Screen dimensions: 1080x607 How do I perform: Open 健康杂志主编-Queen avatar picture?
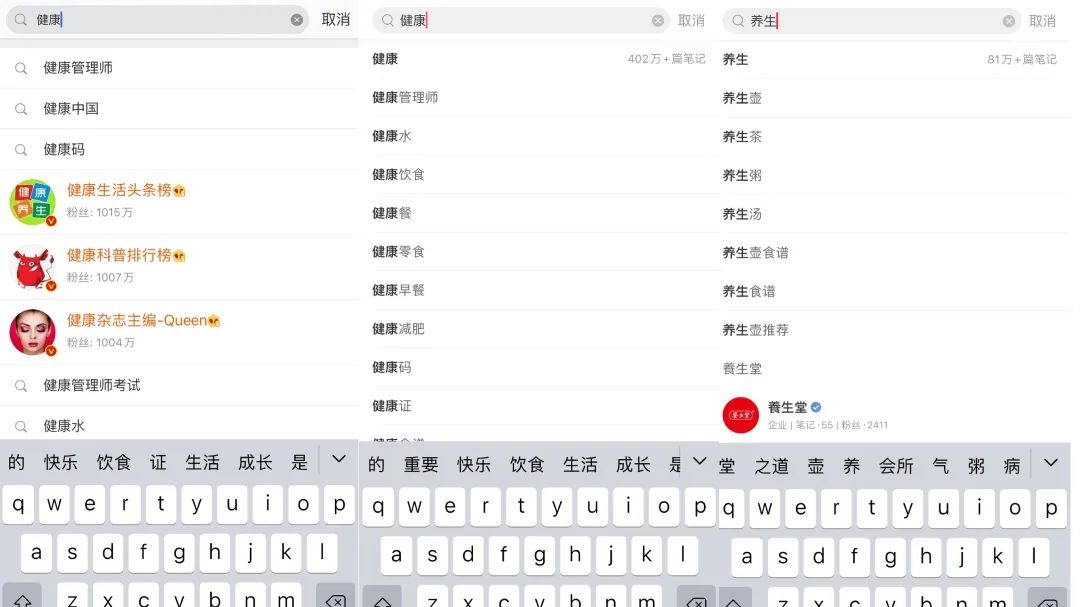coord(32,332)
